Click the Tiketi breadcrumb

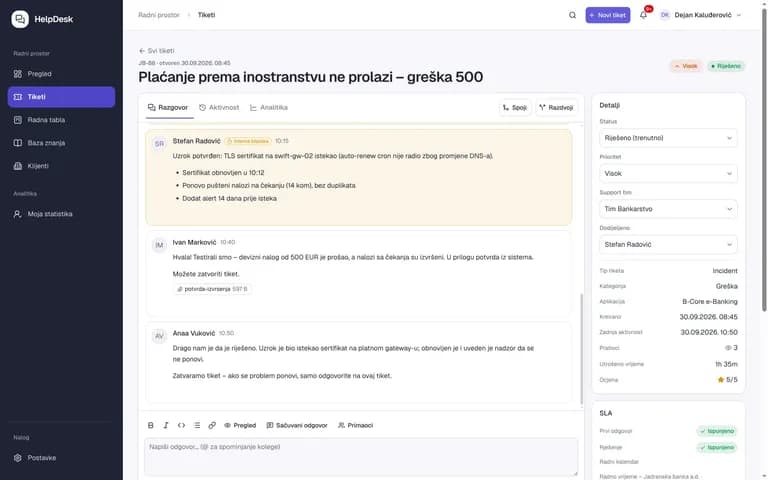coord(206,15)
